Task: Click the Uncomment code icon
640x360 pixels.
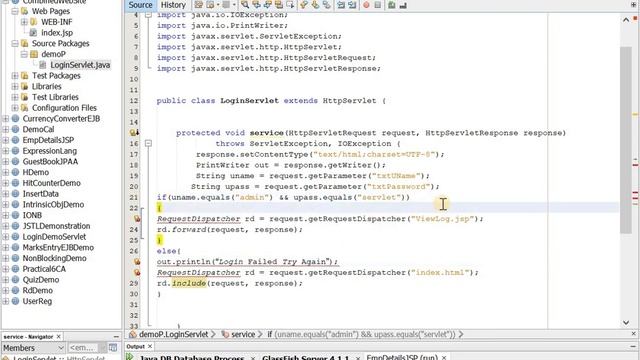Action: pos(403,5)
